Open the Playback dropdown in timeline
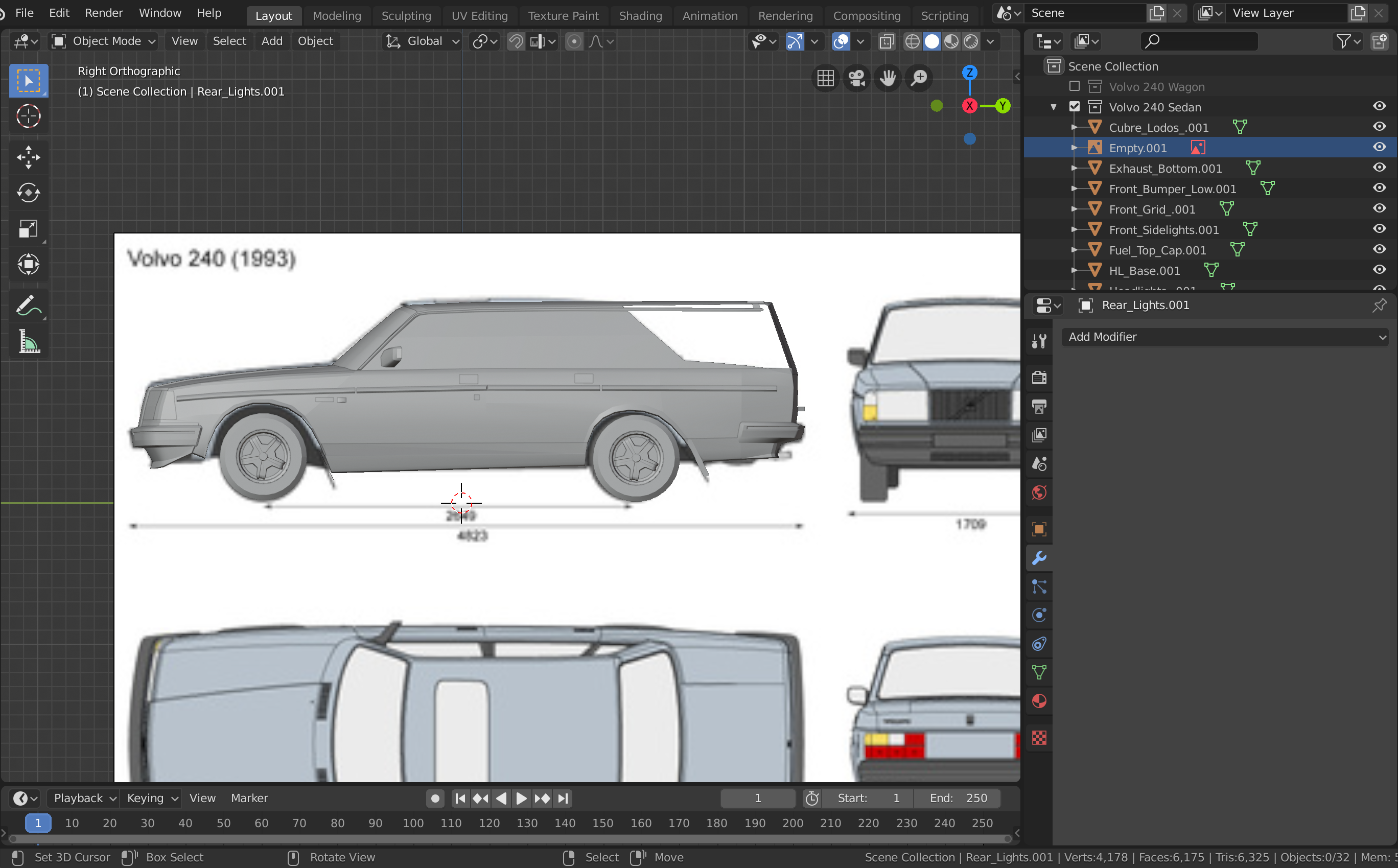1398x868 pixels. click(x=84, y=799)
